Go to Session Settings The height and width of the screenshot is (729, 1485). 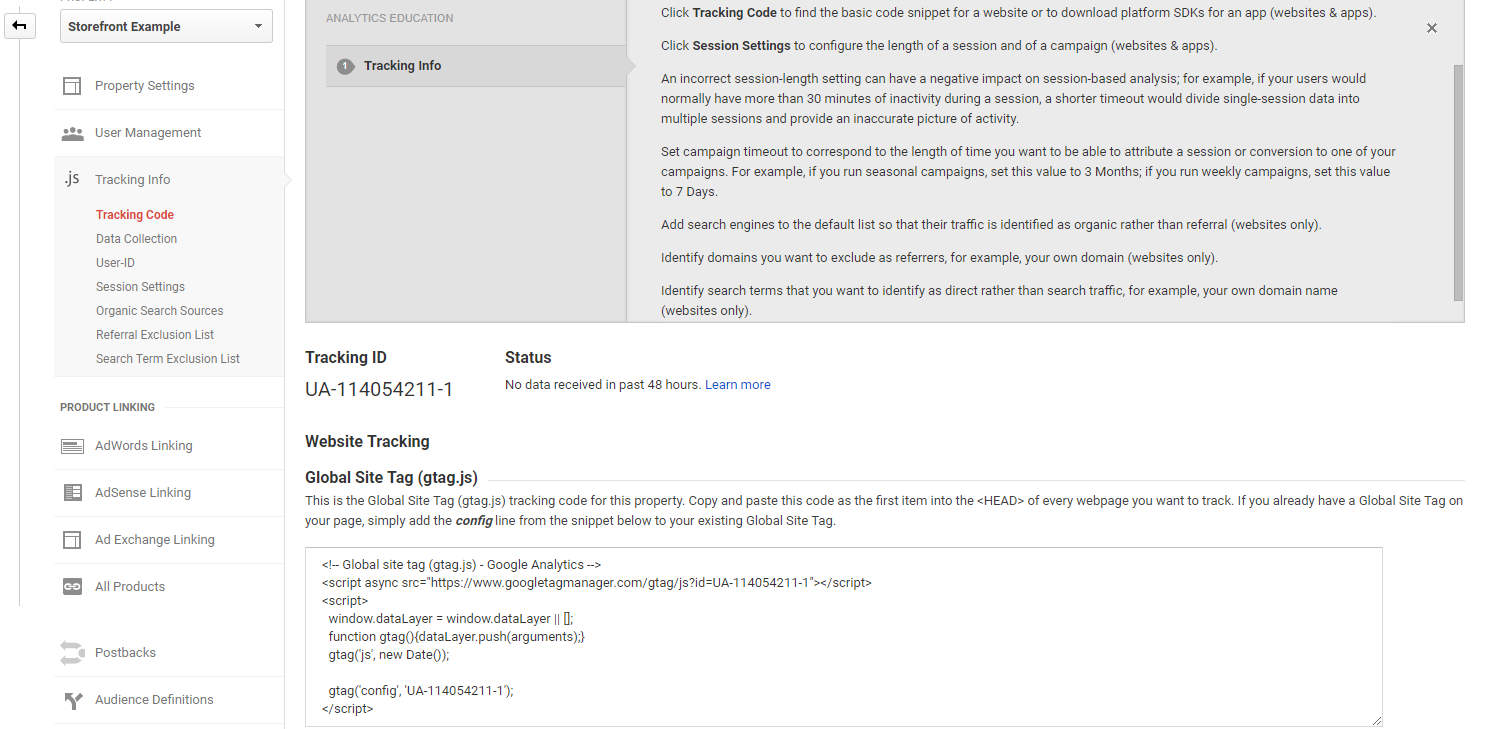[140, 287]
